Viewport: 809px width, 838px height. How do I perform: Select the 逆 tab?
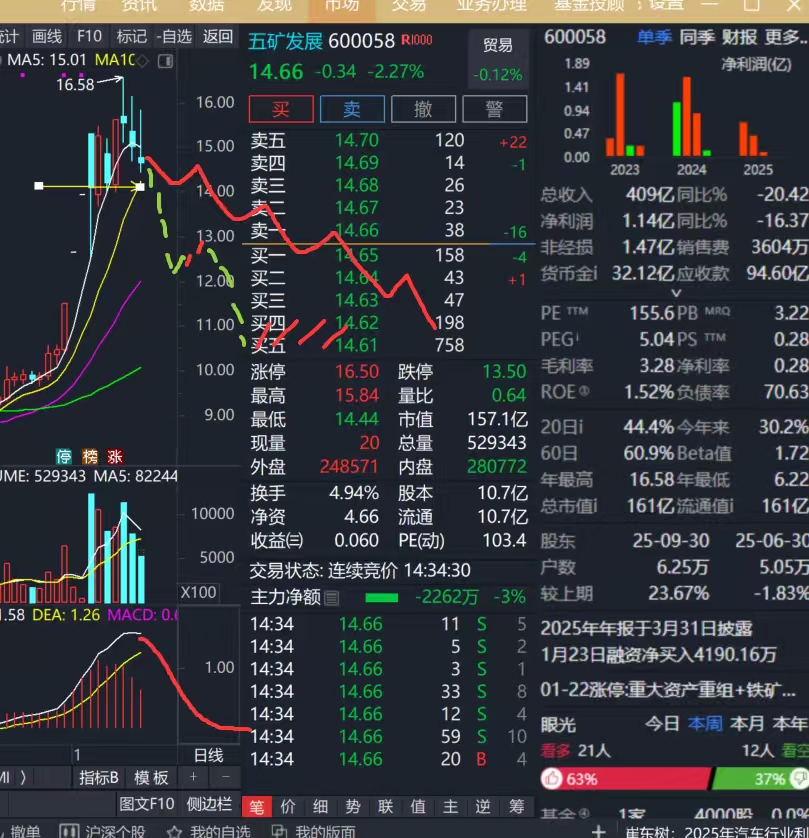pos(484,806)
